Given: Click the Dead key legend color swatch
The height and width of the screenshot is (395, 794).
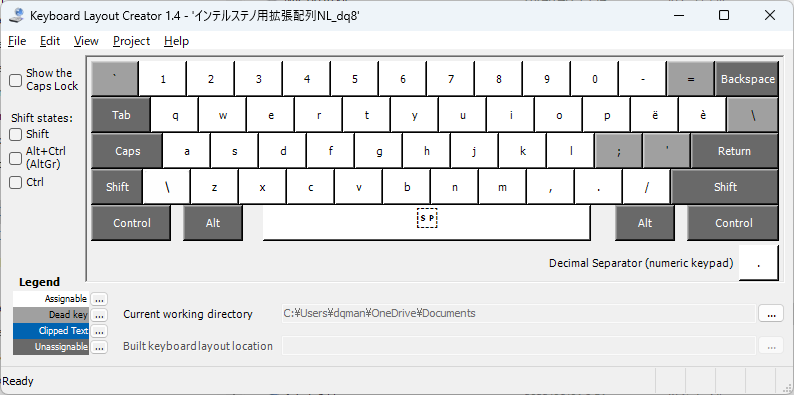Looking at the screenshot, I should [51, 315].
